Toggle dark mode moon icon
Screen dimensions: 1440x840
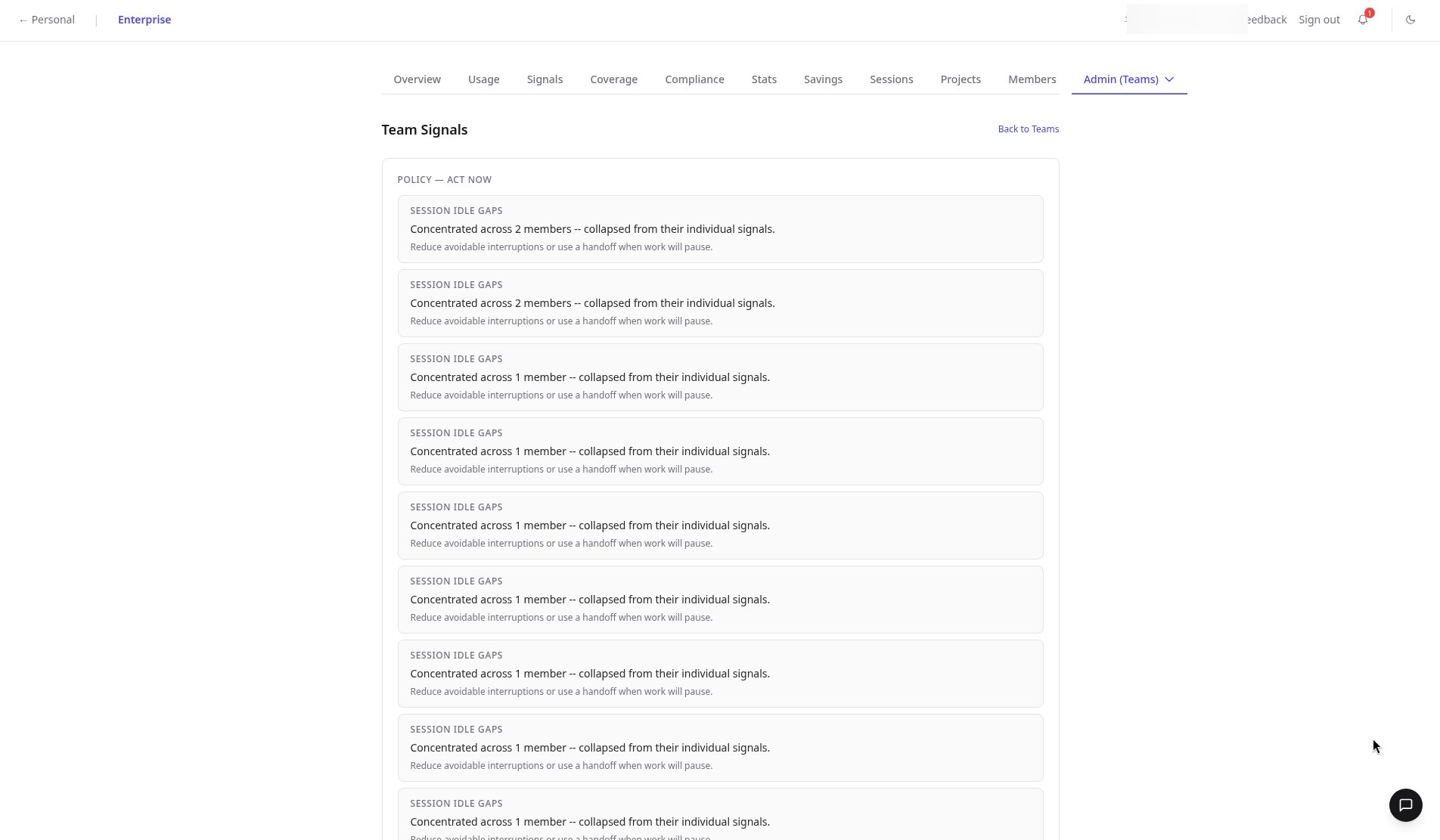[x=1411, y=20]
